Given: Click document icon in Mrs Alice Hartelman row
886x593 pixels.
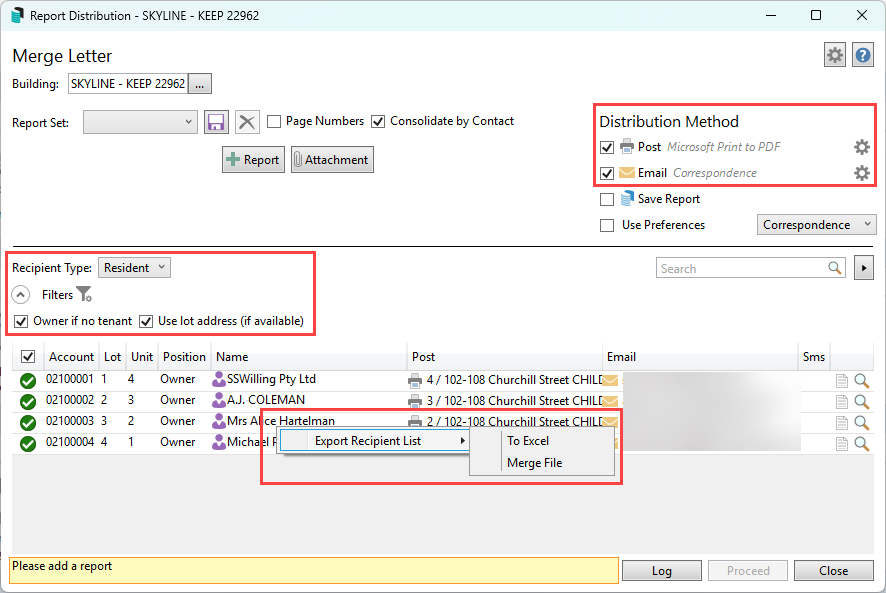Looking at the screenshot, I should pos(842,423).
